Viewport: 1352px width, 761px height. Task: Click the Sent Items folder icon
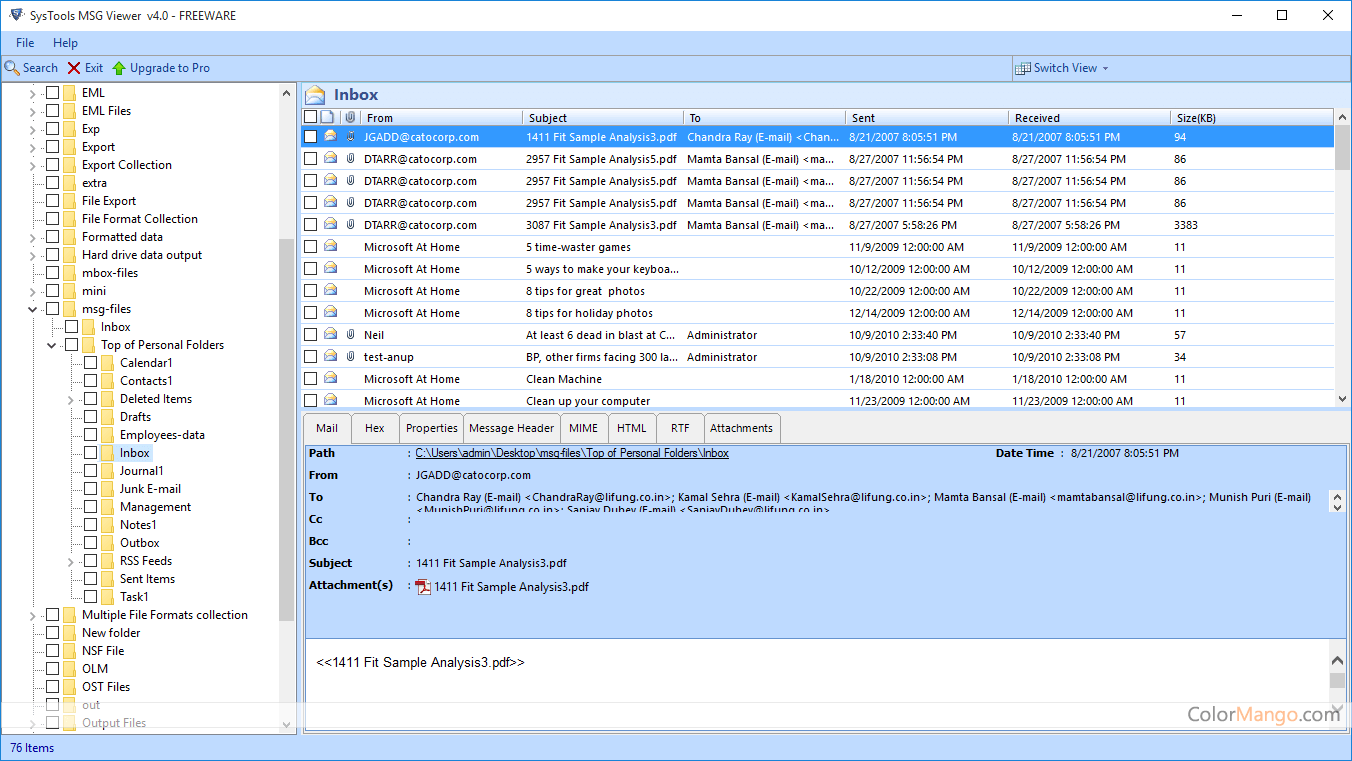(108, 579)
